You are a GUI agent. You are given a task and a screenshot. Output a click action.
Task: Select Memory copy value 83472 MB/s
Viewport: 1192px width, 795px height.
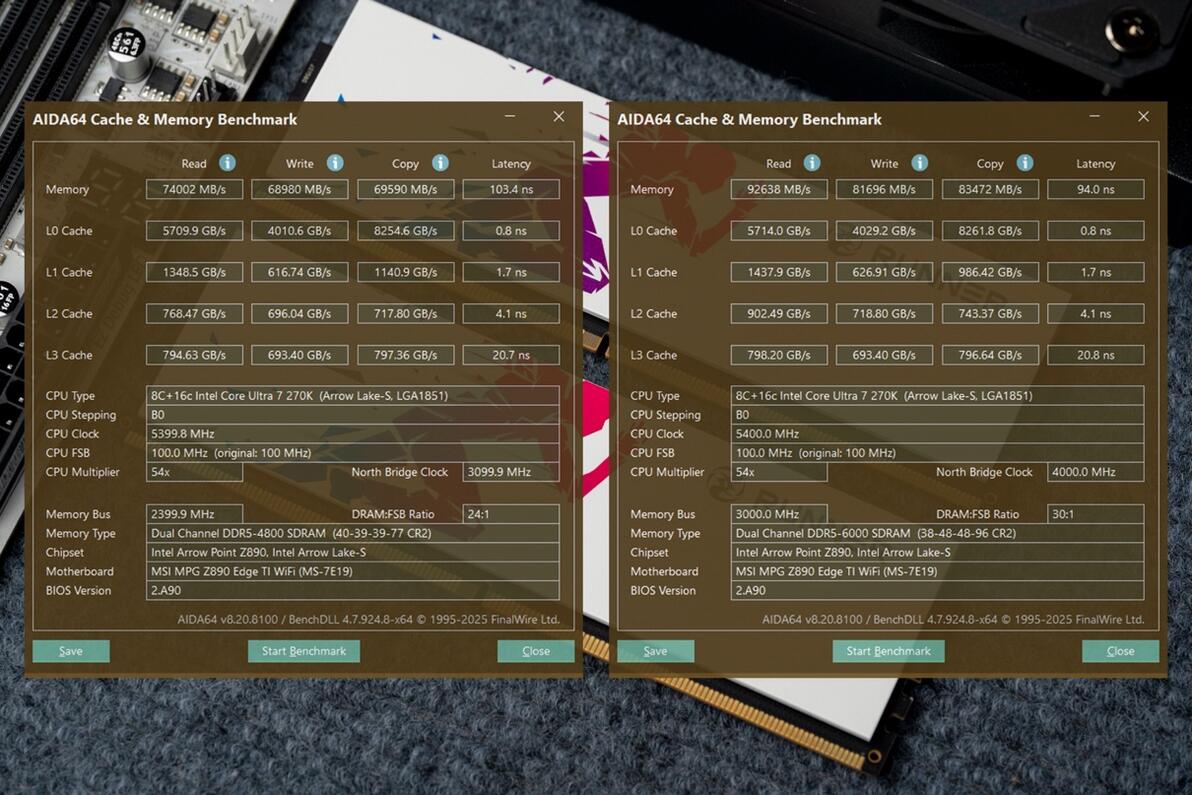(990, 189)
